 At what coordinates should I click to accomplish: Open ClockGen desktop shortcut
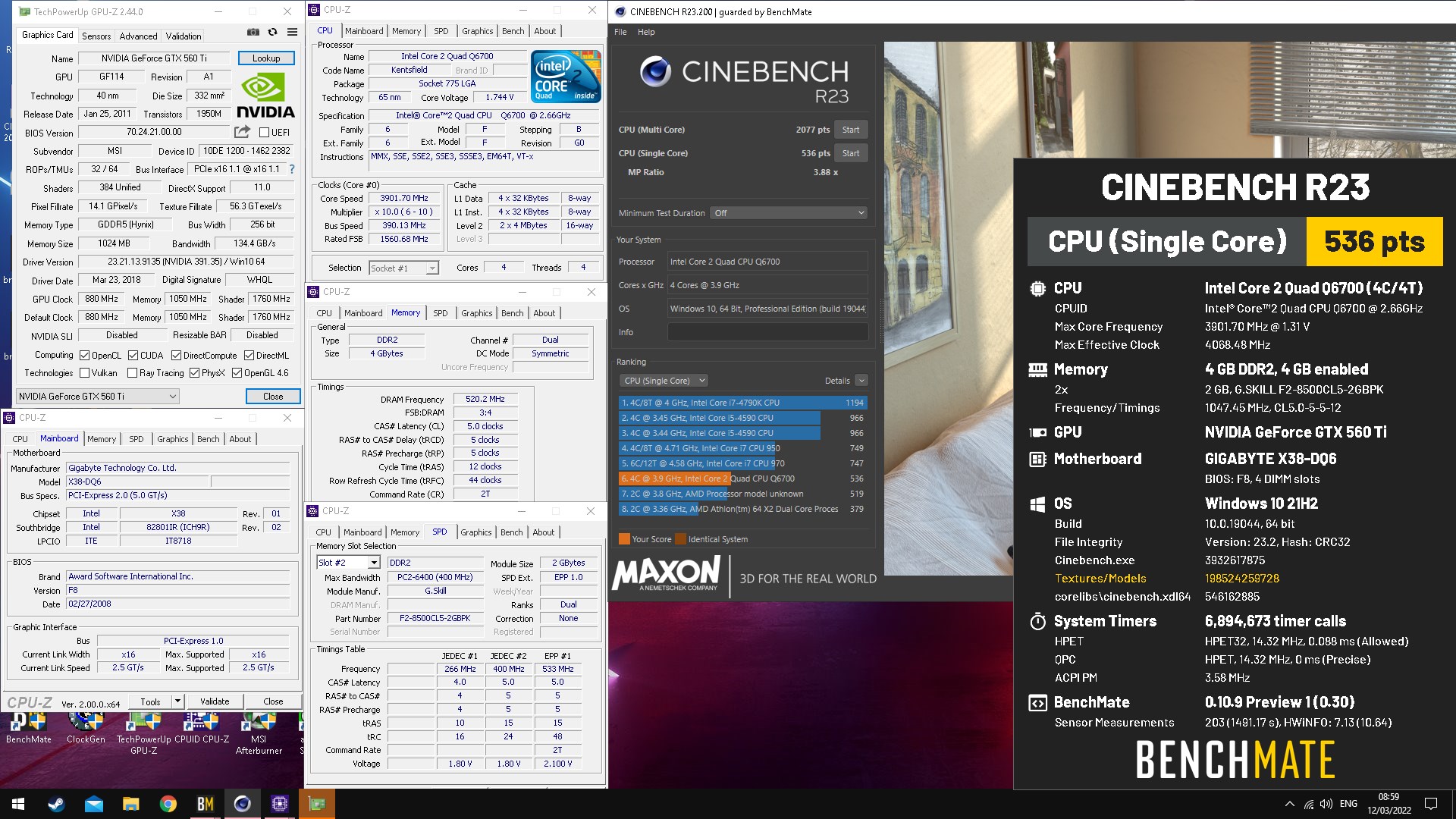[x=86, y=729]
